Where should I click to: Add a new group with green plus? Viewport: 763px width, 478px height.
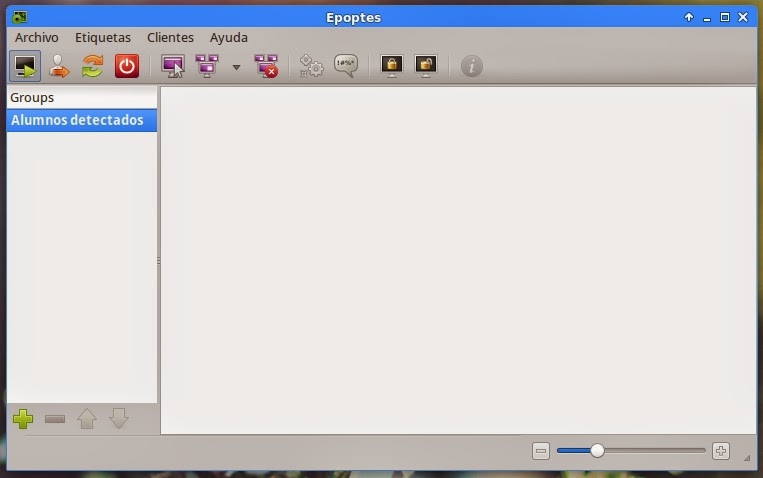coord(23,419)
